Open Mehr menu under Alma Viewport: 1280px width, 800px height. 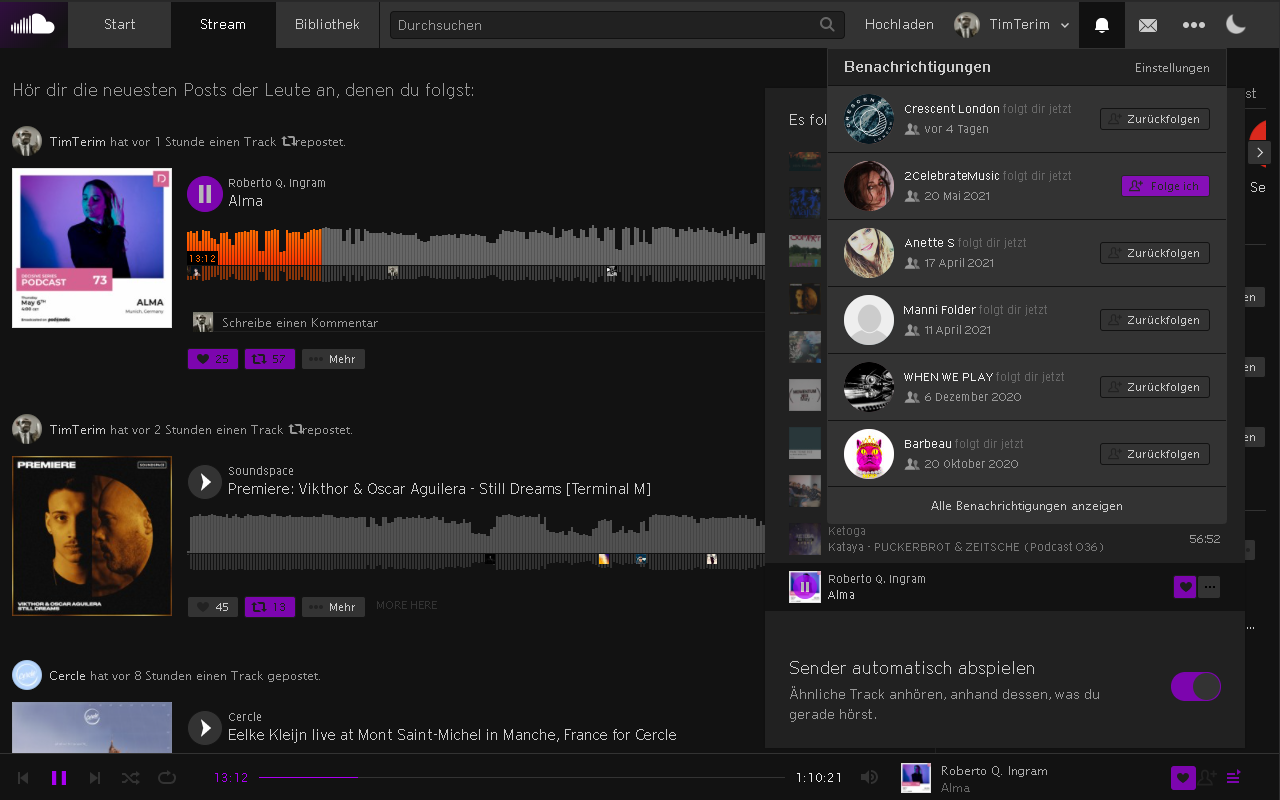[333, 359]
